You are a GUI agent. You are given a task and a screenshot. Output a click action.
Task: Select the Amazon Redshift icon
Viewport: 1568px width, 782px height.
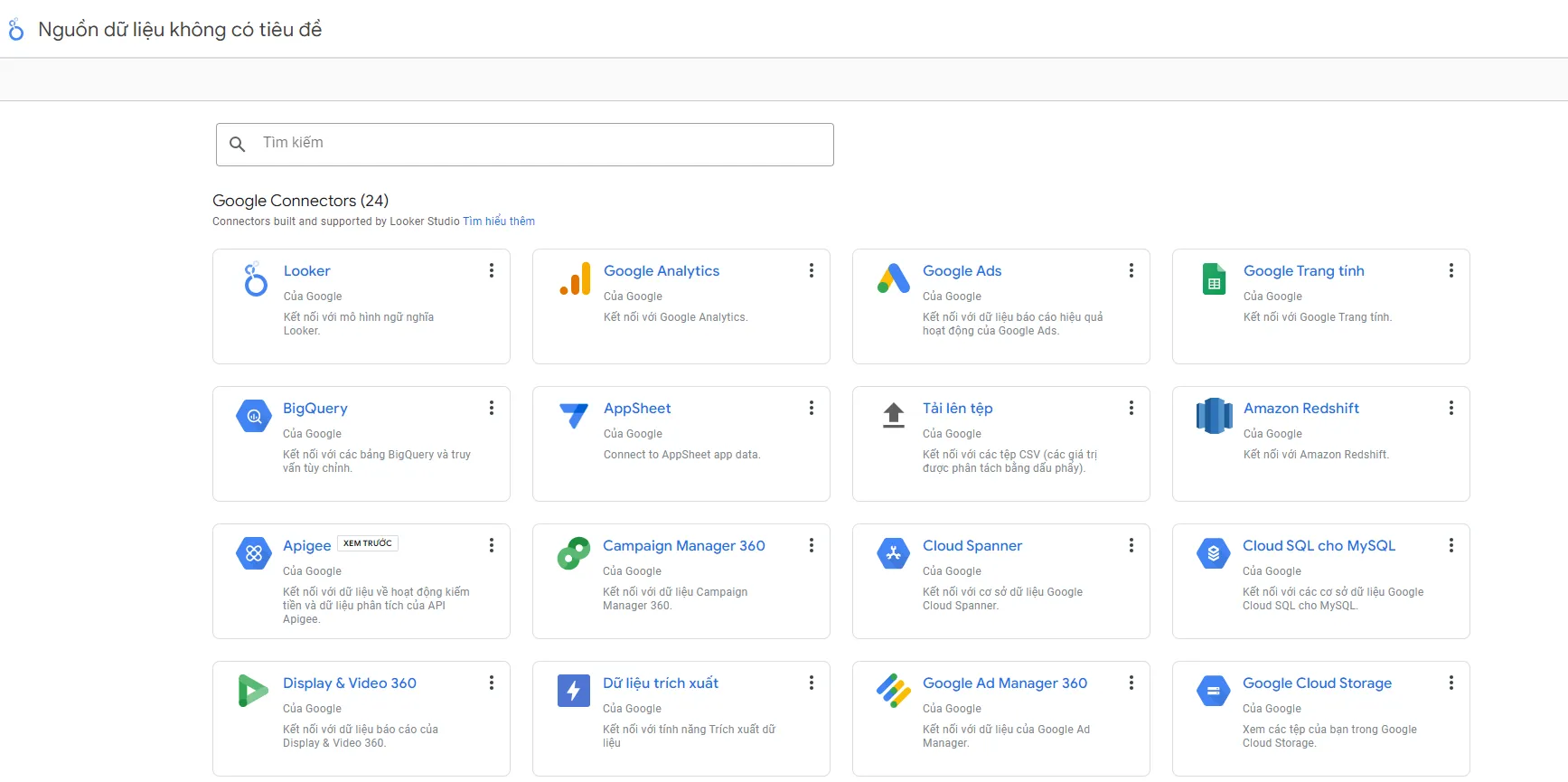pyautogui.click(x=1215, y=416)
